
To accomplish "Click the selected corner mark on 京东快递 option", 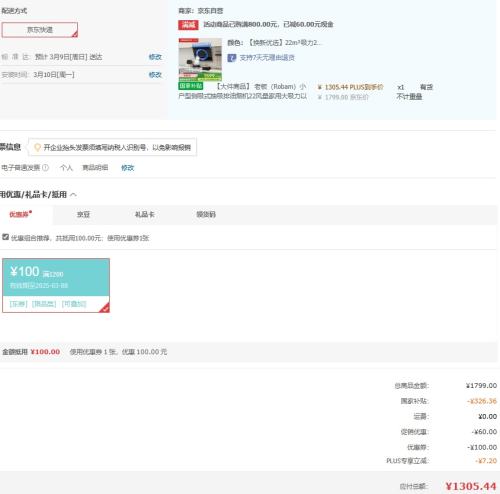I will coord(75,34).
